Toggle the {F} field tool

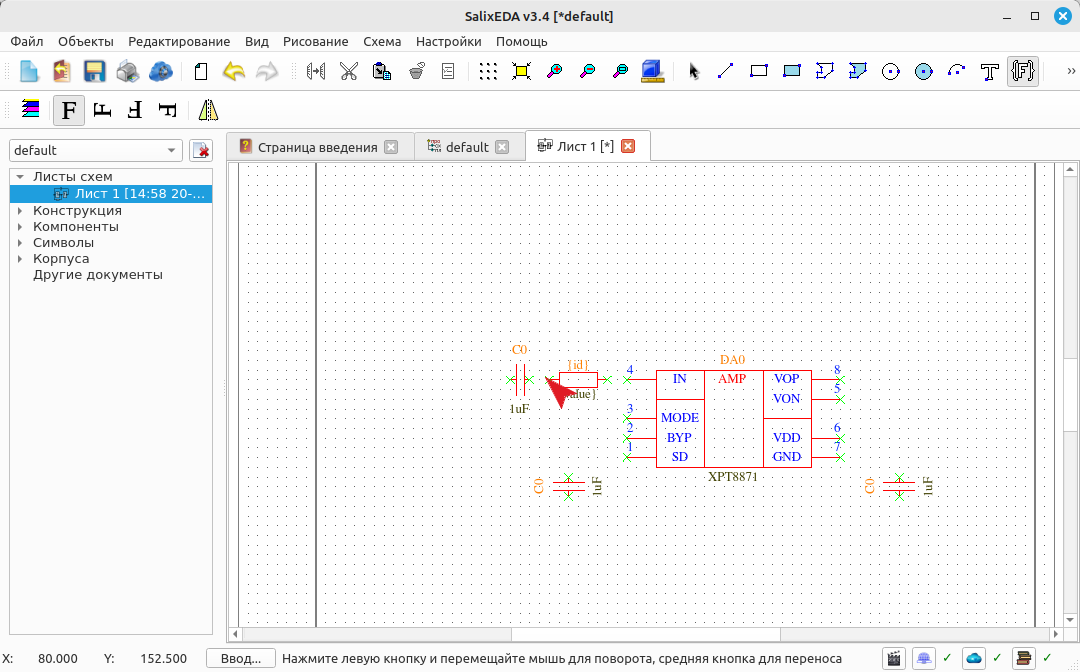(1023, 71)
